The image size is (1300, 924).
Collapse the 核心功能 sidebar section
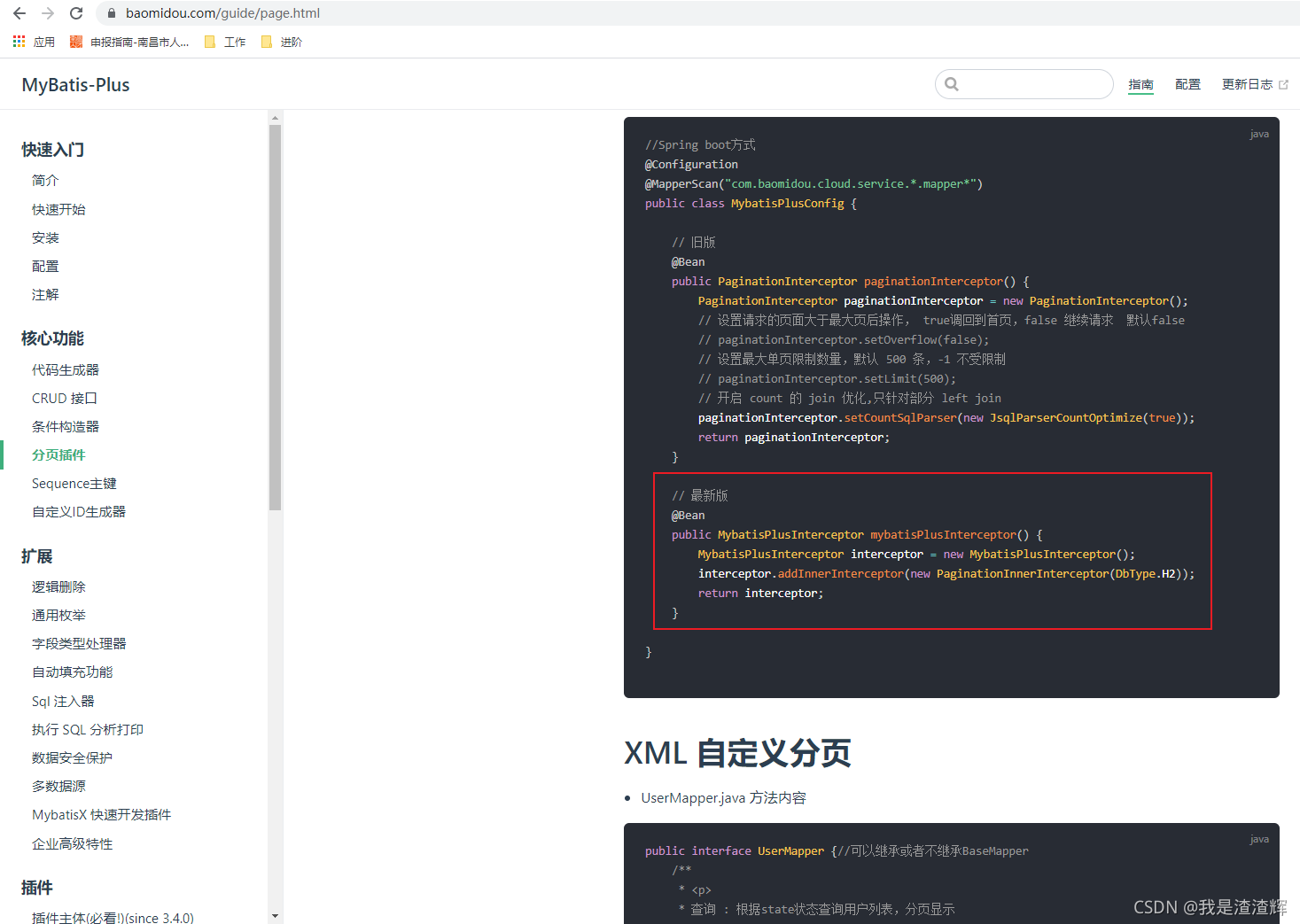pyautogui.click(x=53, y=338)
